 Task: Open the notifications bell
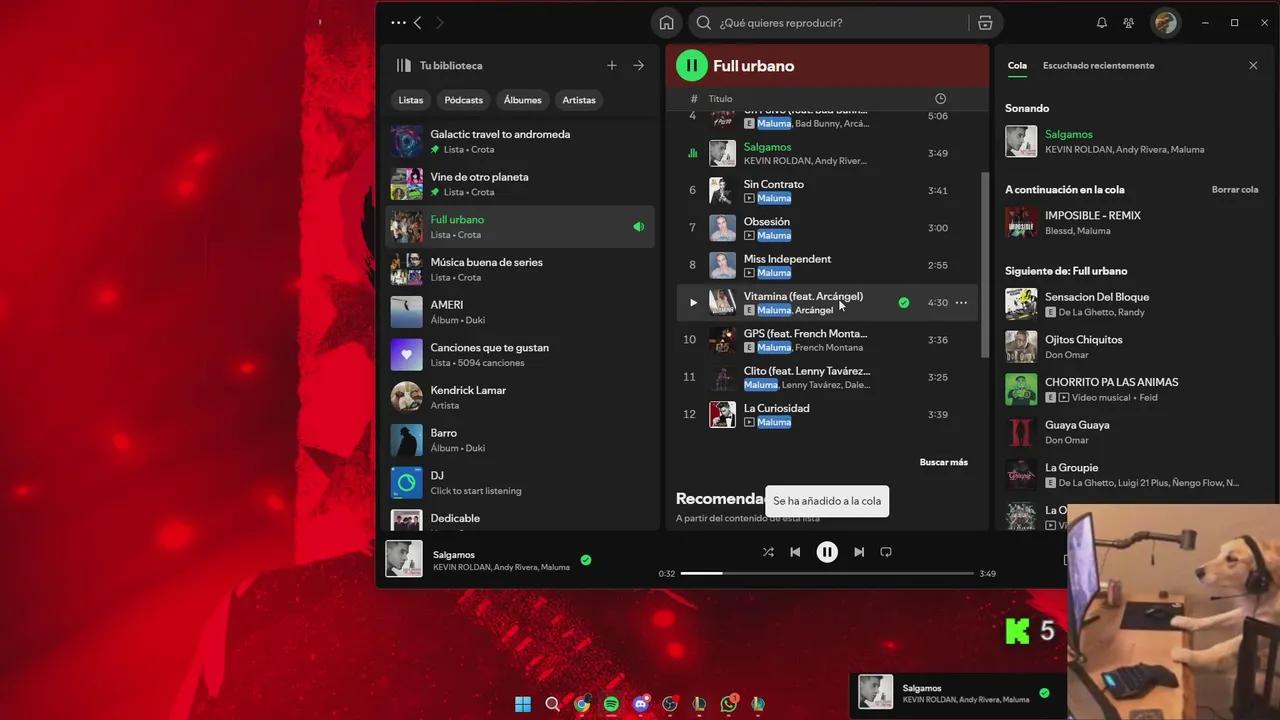click(1102, 23)
